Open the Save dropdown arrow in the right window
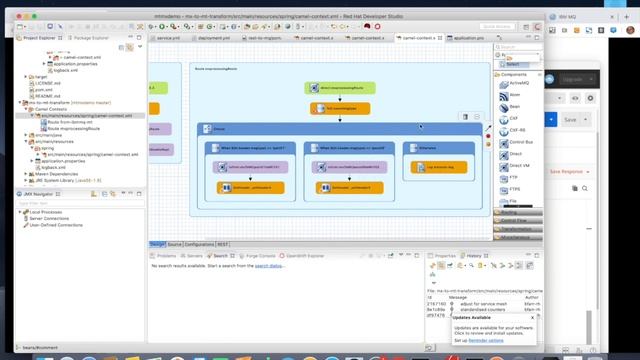This screenshot has height=360, width=640. [585, 120]
